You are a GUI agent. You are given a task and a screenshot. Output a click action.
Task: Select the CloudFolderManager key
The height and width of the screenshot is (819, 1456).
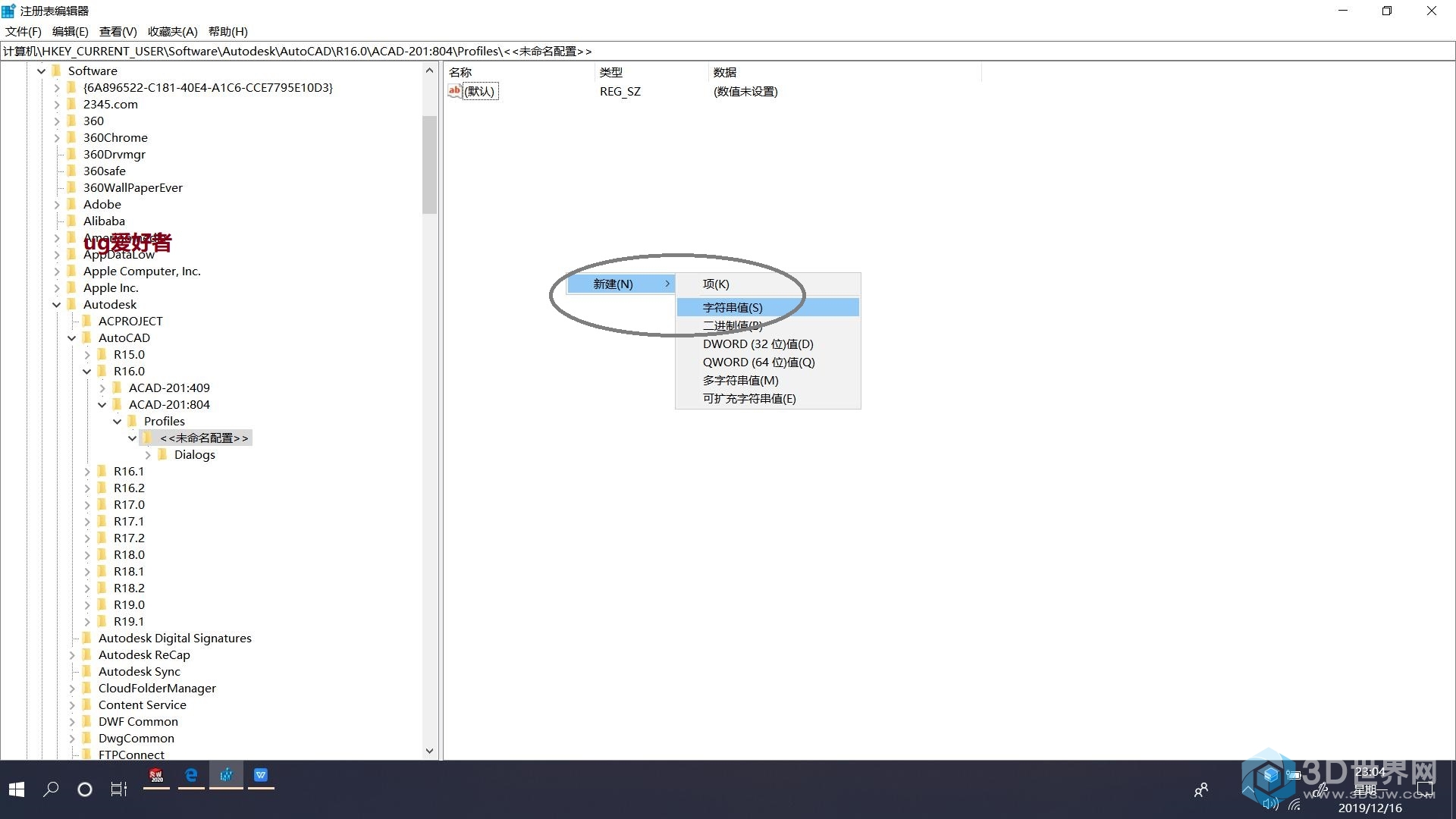pos(157,688)
